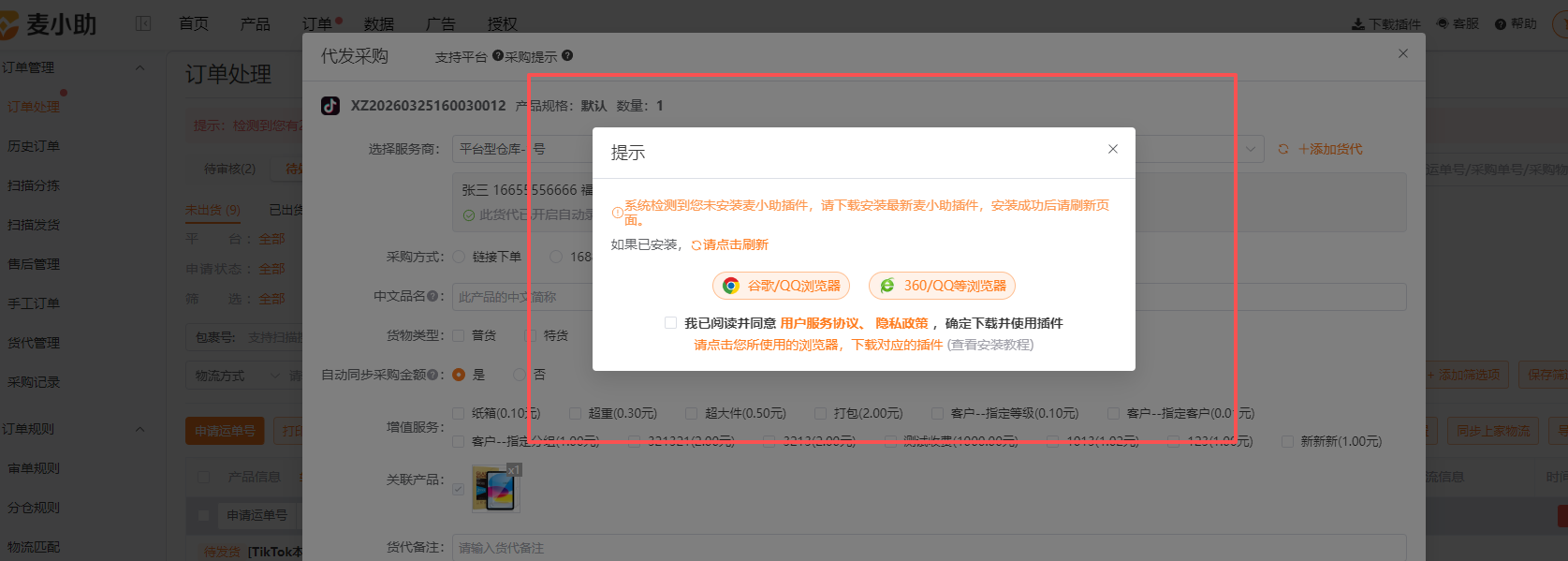Click 全部 next to 申请状态 filter
1568x561 pixels.
click(271, 269)
